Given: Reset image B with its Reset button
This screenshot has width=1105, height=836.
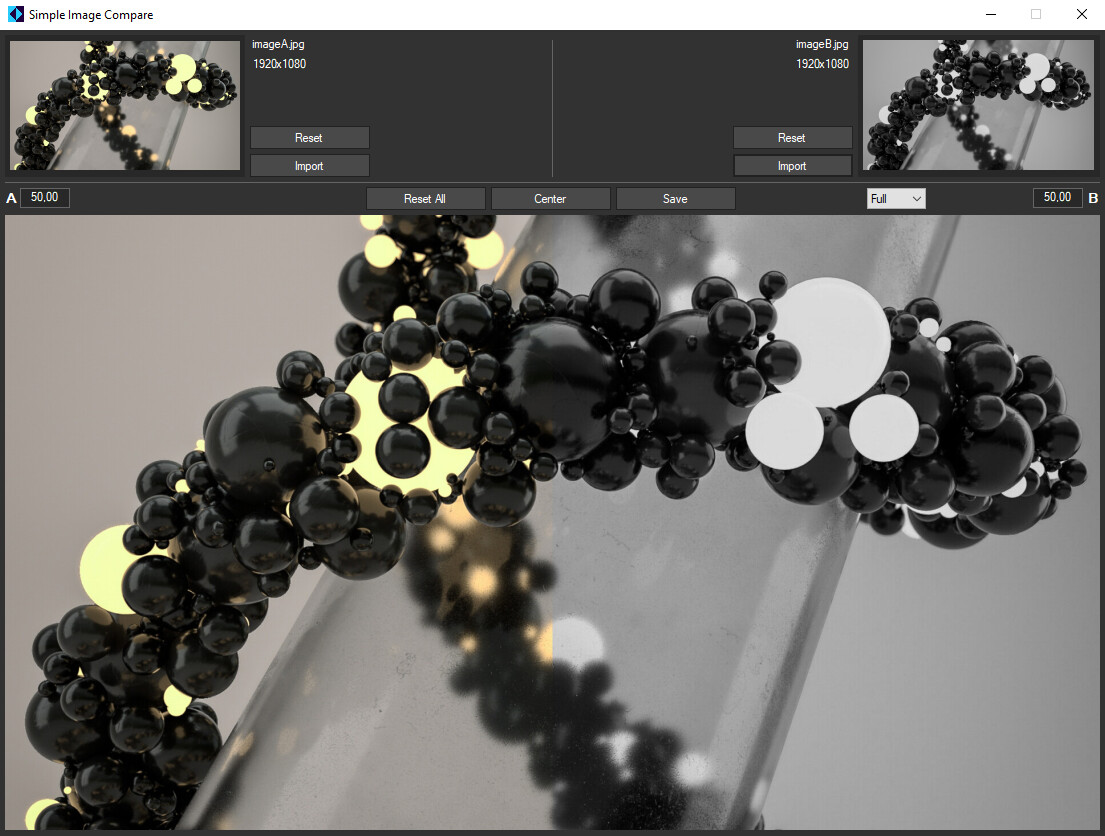Looking at the screenshot, I should 792,138.
